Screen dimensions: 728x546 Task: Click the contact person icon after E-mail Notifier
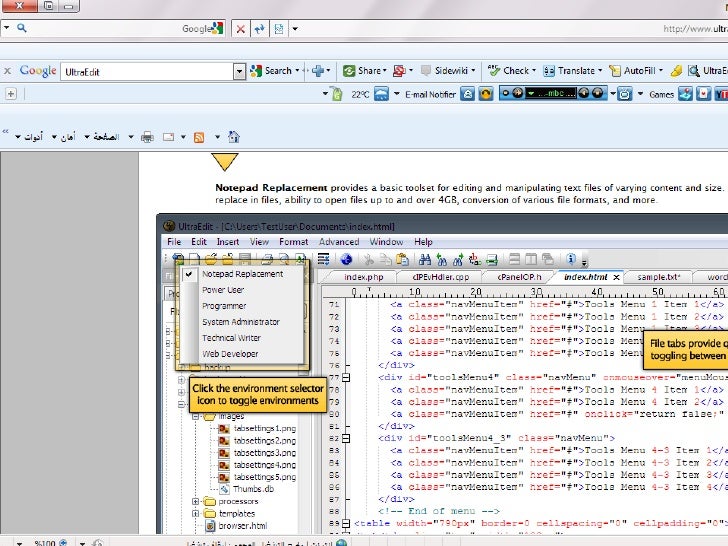(x=468, y=94)
